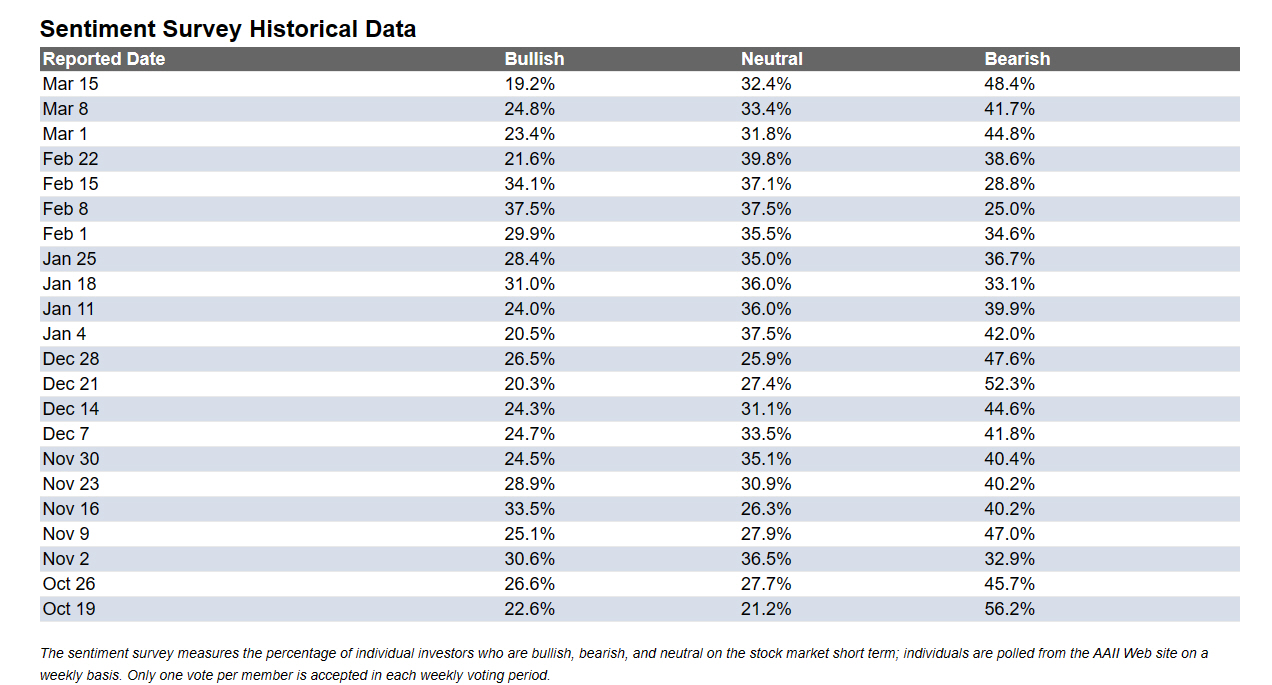The width and height of the screenshot is (1272, 685).
Task: Click the Neutral value for Dec 7
Action: tap(766, 434)
